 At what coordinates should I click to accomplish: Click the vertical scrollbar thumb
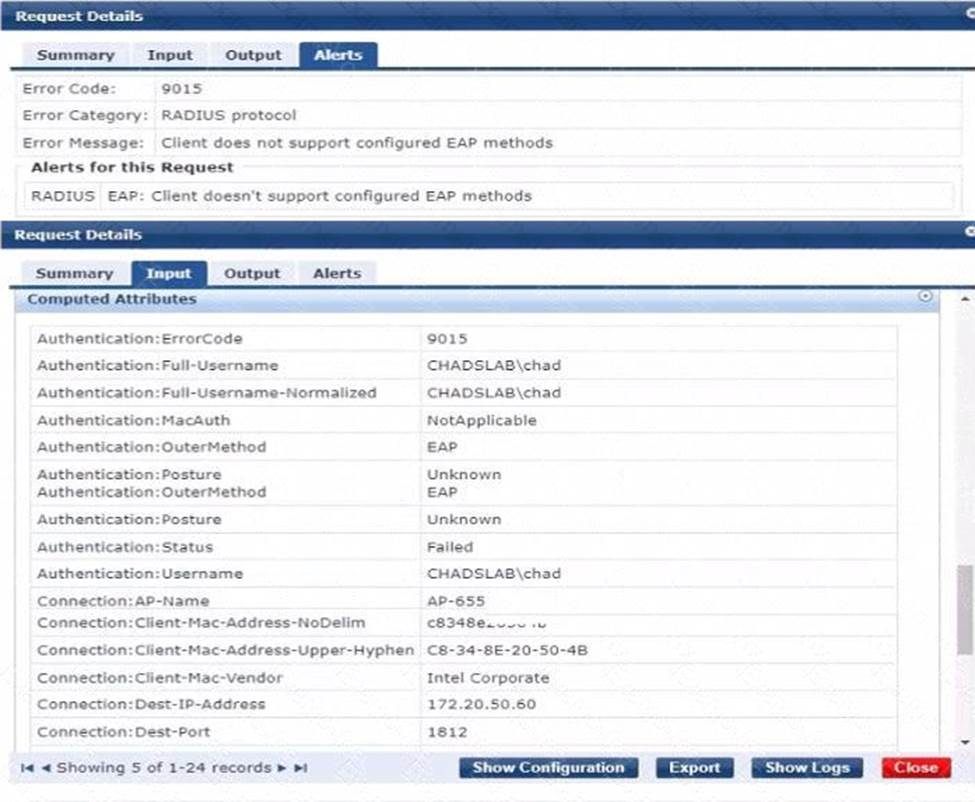pos(965,610)
